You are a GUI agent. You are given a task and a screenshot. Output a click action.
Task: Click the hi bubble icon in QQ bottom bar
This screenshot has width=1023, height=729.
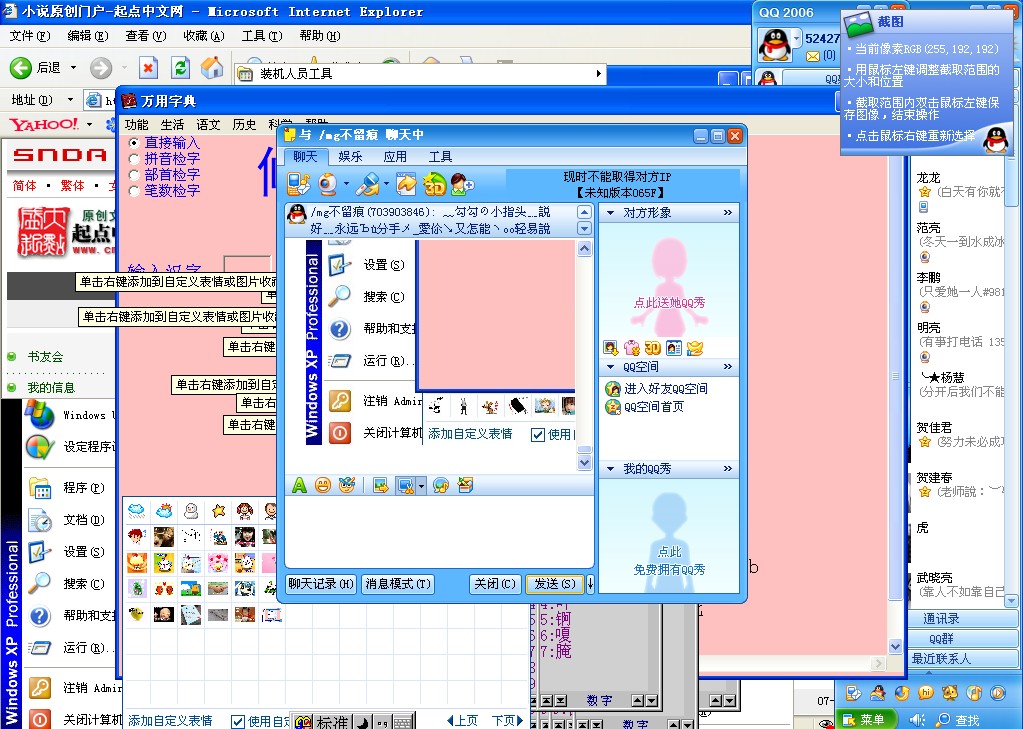click(x=926, y=692)
